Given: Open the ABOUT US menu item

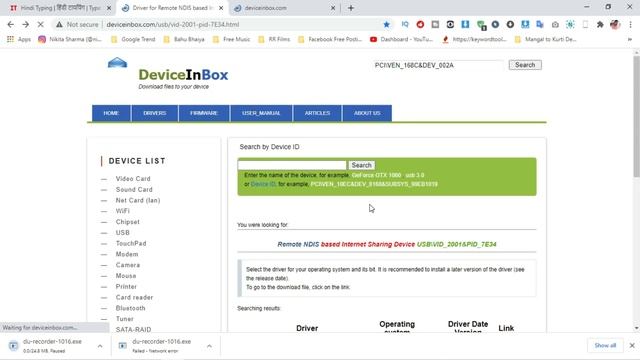Looking at the screenshot, I should (367, 113).
